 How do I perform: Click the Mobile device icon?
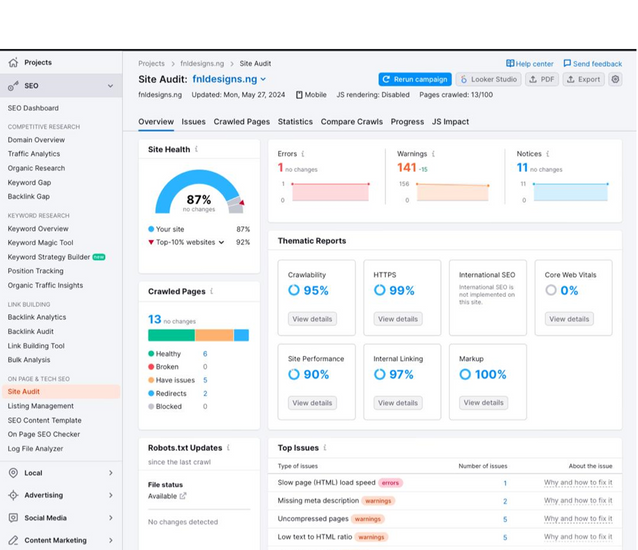click(x=299, y=95)
